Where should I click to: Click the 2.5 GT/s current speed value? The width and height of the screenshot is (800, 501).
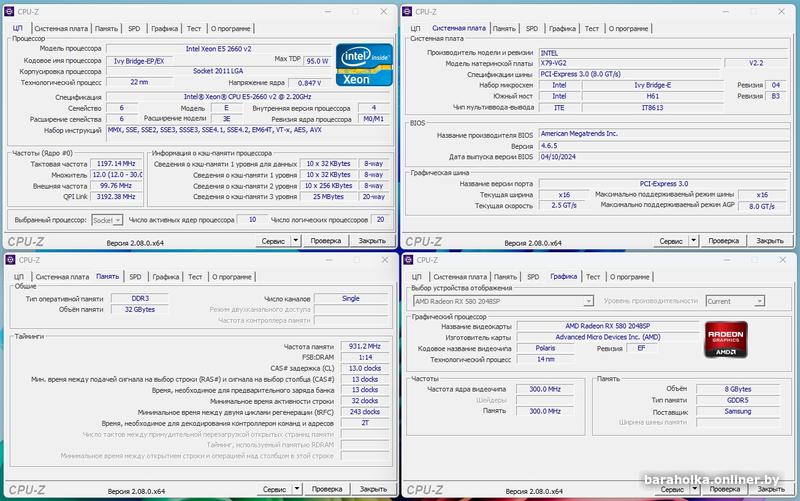point(564,206)
